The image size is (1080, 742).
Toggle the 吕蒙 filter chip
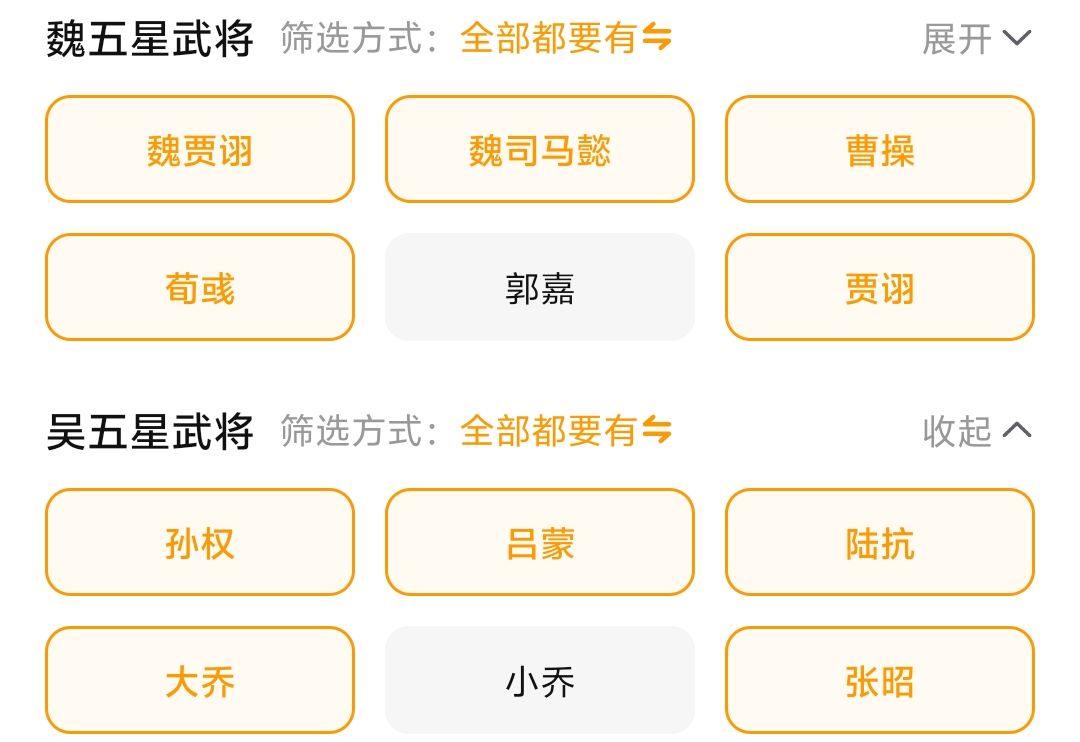540,543
